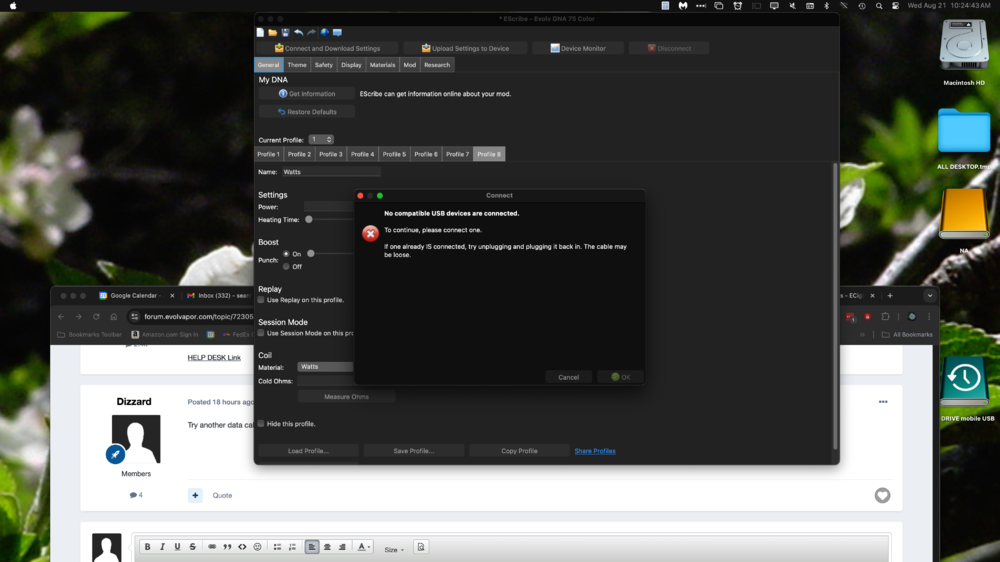Insert emoji via smiley icon in editor

pyautogui.click(x=258, y=547)
